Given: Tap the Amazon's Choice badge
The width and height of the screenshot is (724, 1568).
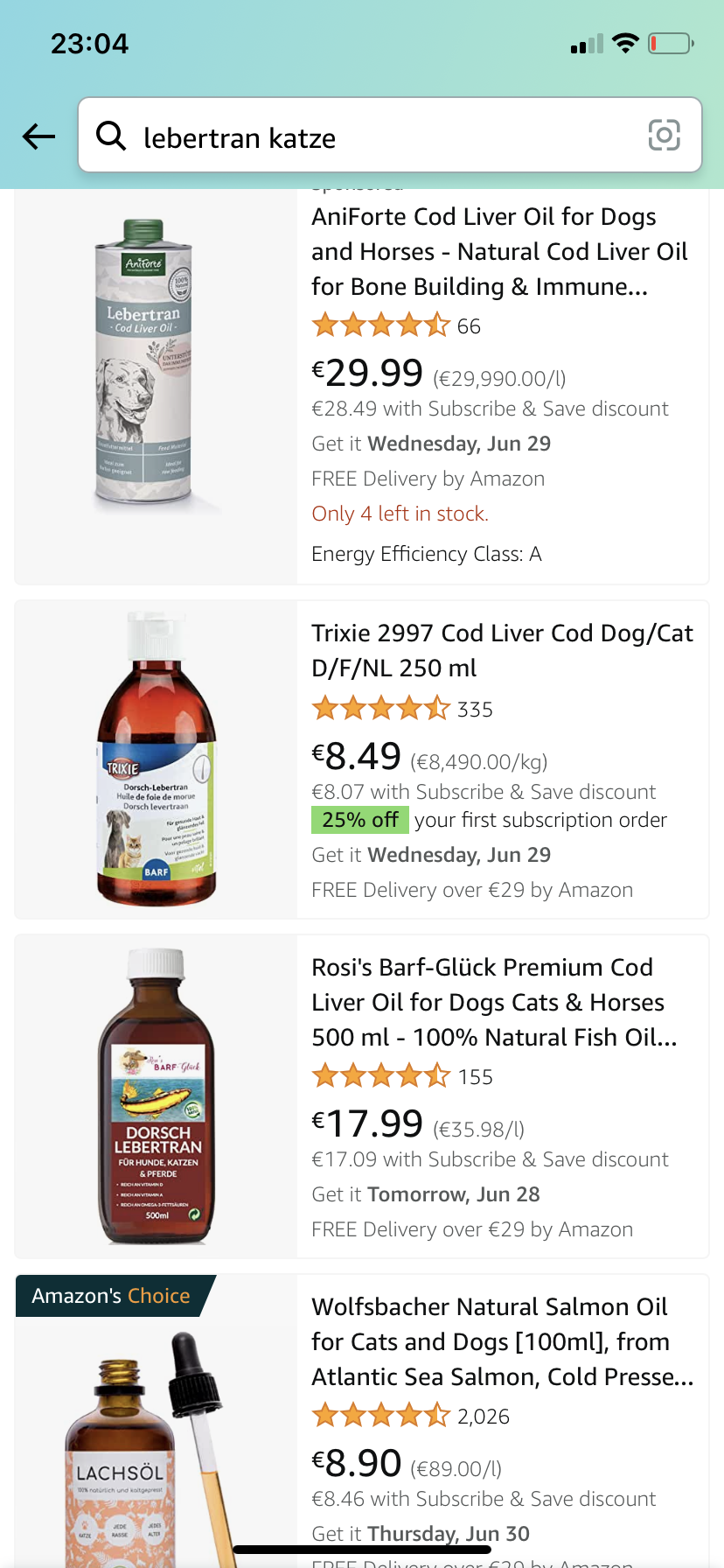Looking at the screenshot, I should (111, 1296).
